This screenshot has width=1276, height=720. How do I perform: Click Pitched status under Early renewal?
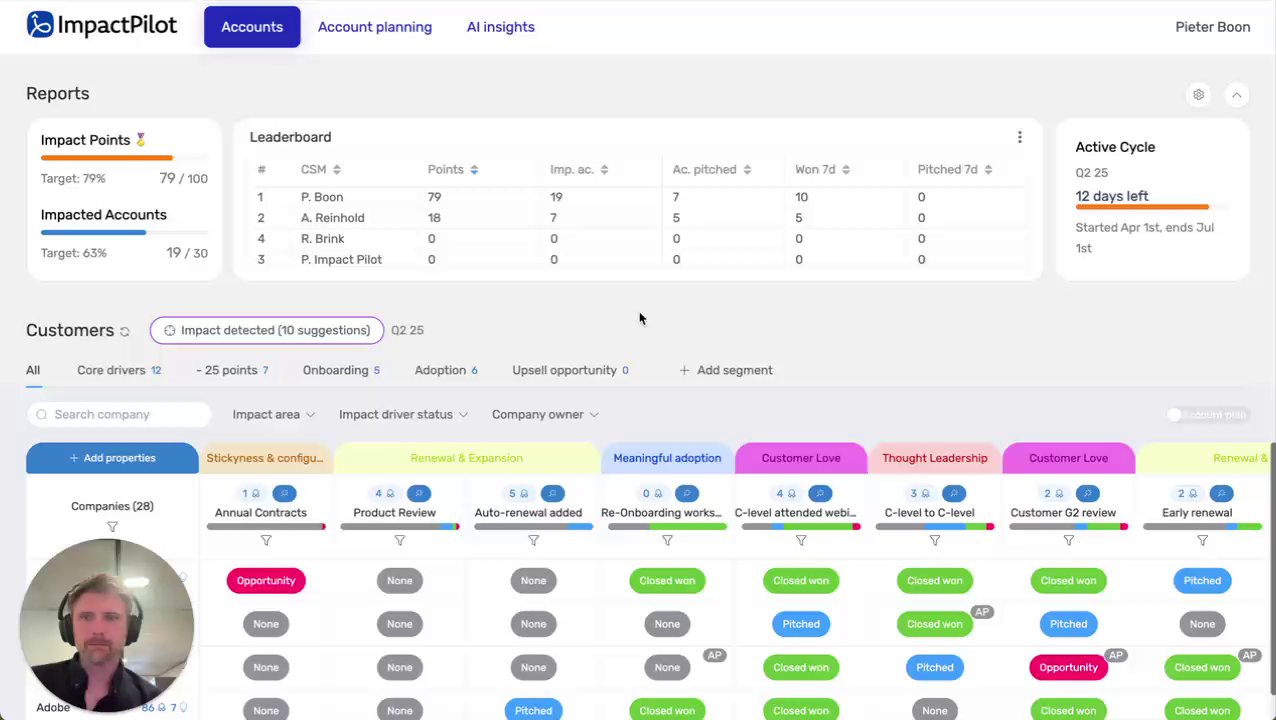tap(1202, 580)
